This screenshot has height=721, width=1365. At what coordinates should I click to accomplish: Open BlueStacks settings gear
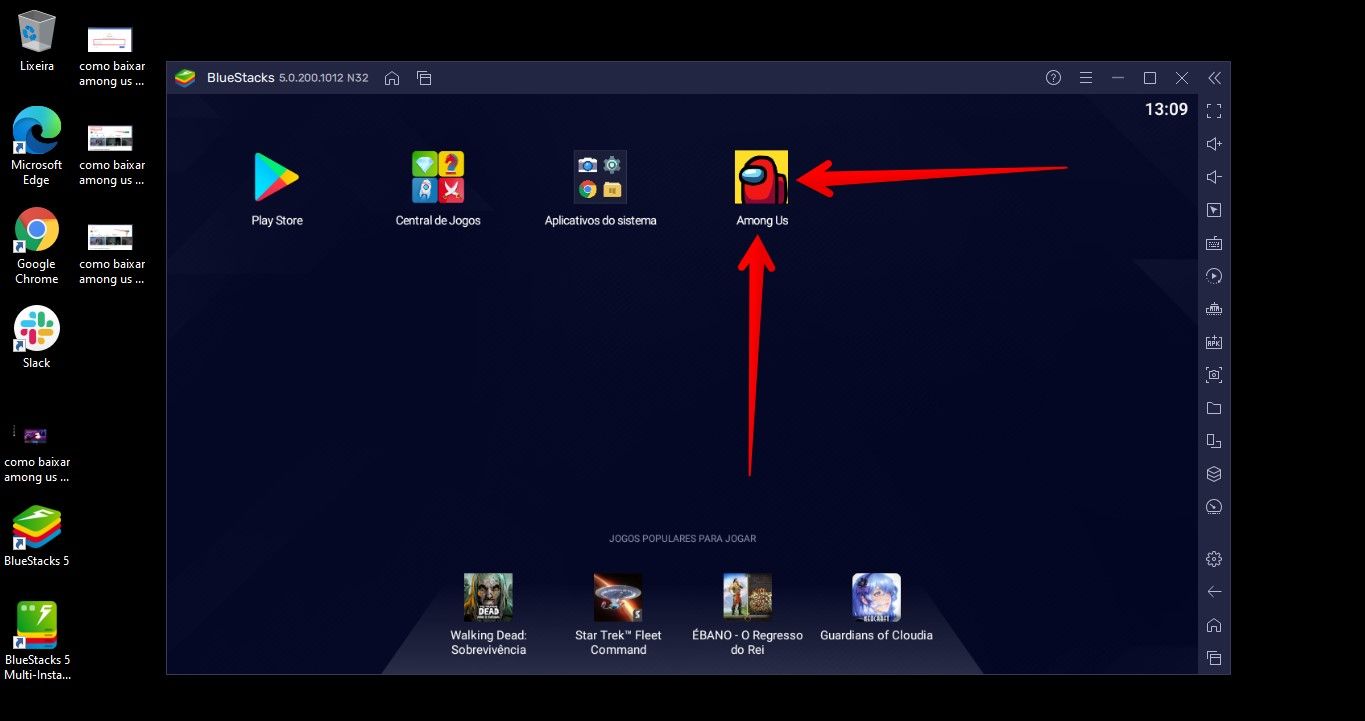tap(1214, 559)
